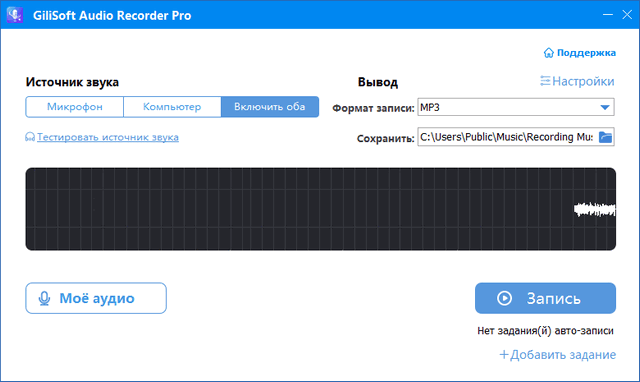
Task: Open the Моё аудио library
Action: pyautogui.click(x=96, y=298)
